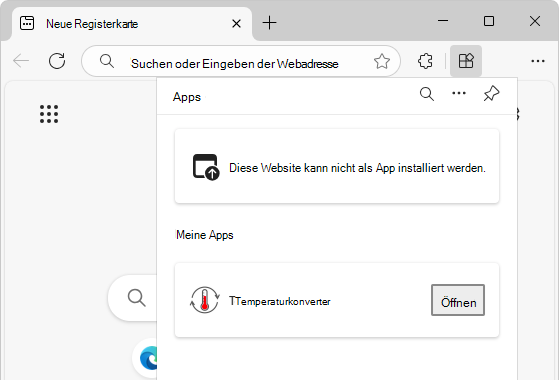
Task: Open the Temperaturkonverter app with Öffnen
Action: click(458, 300)
